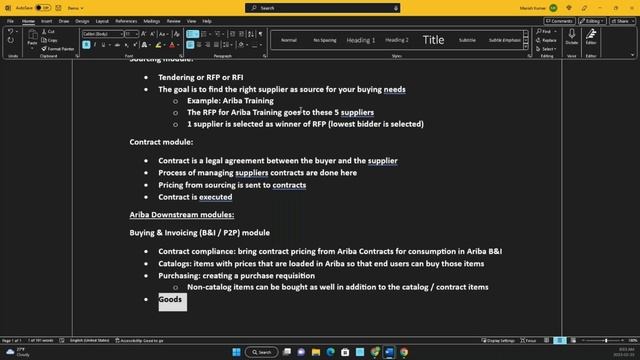Viewport: 640px width, 360px height.
Task: Clear all formatting icon
Action: click(177, 34)
